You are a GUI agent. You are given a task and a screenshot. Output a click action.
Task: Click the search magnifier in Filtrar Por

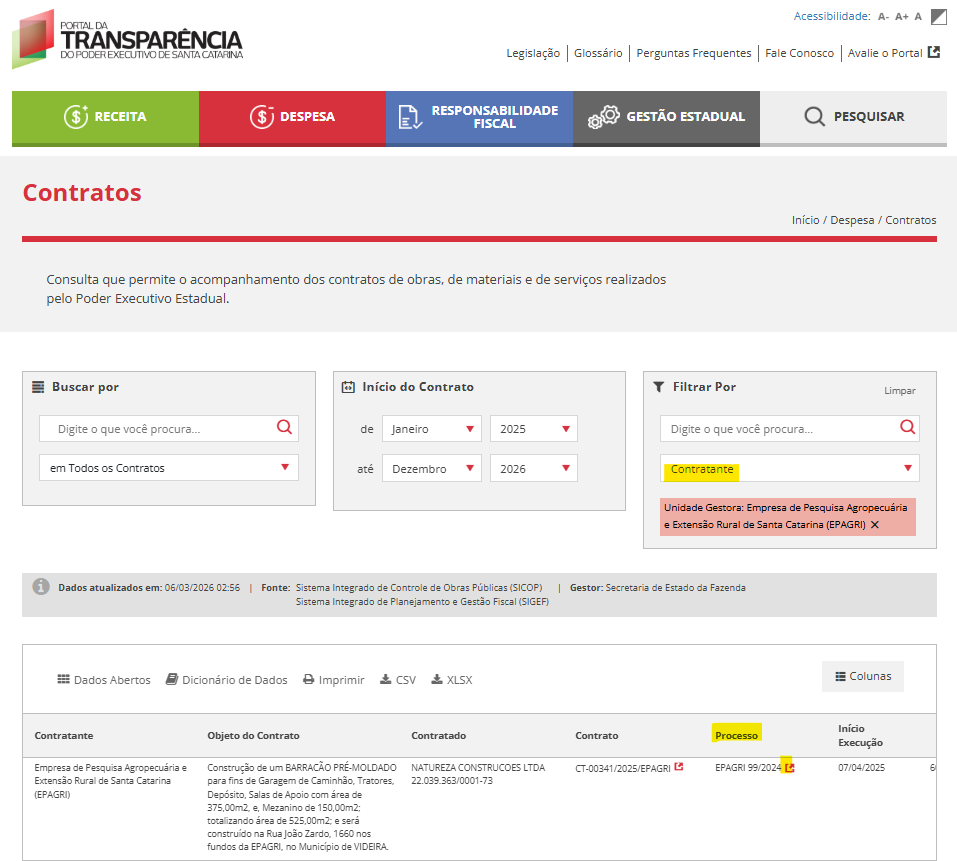[906, 428]
